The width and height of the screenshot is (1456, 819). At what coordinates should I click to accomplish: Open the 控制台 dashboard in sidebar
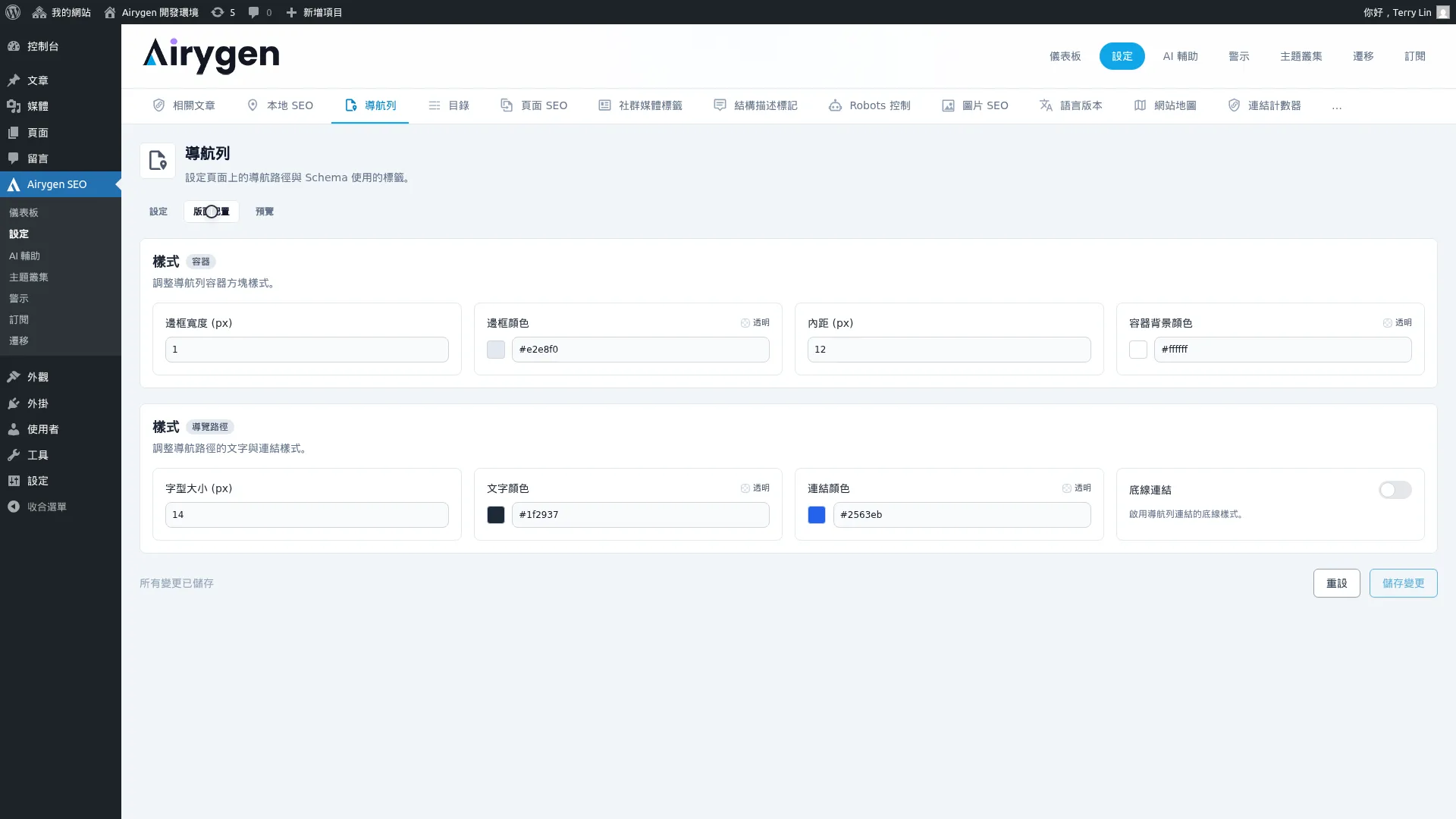pos(61,46)
